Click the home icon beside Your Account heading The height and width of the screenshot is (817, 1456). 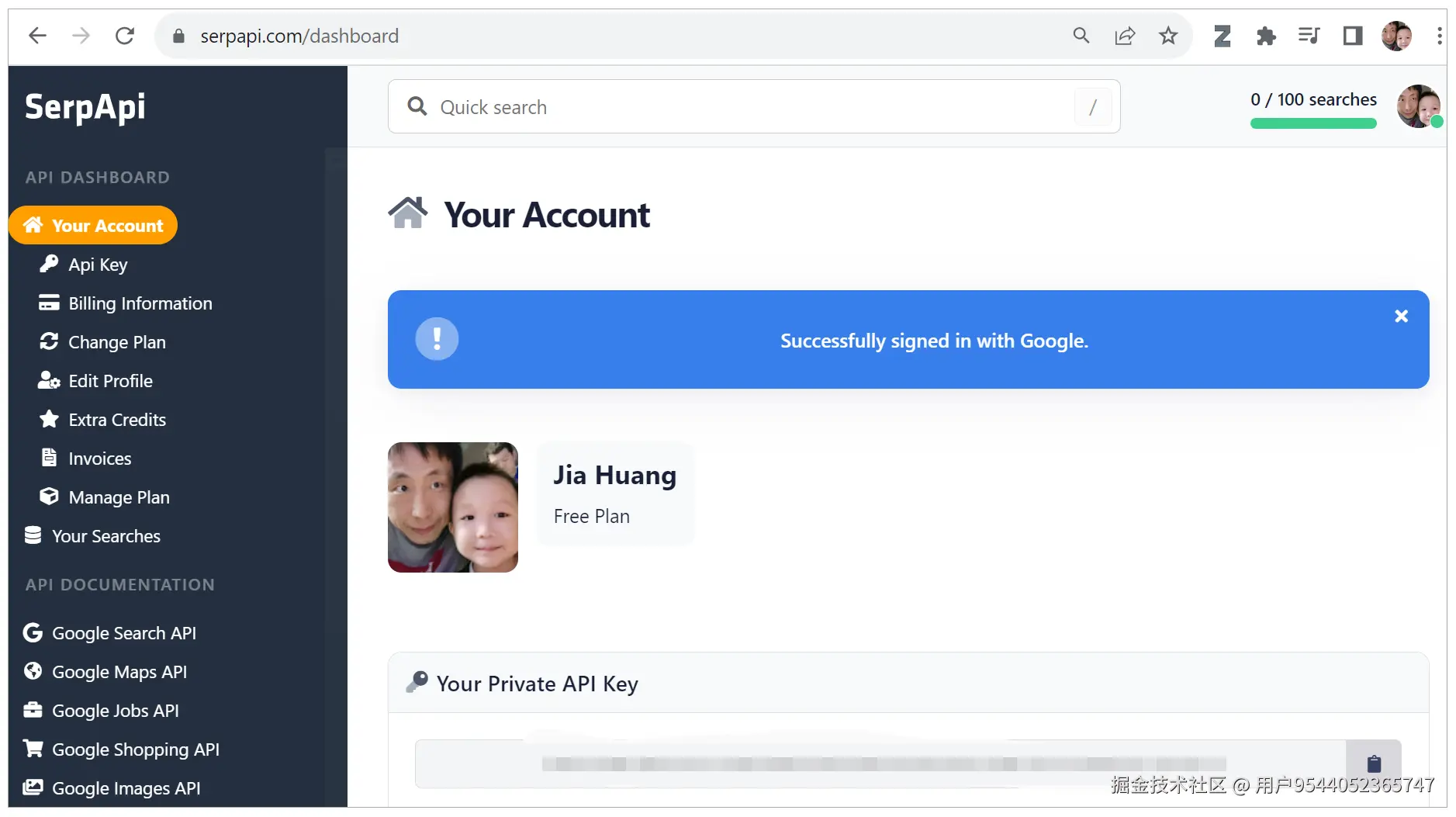coord(408,213)
